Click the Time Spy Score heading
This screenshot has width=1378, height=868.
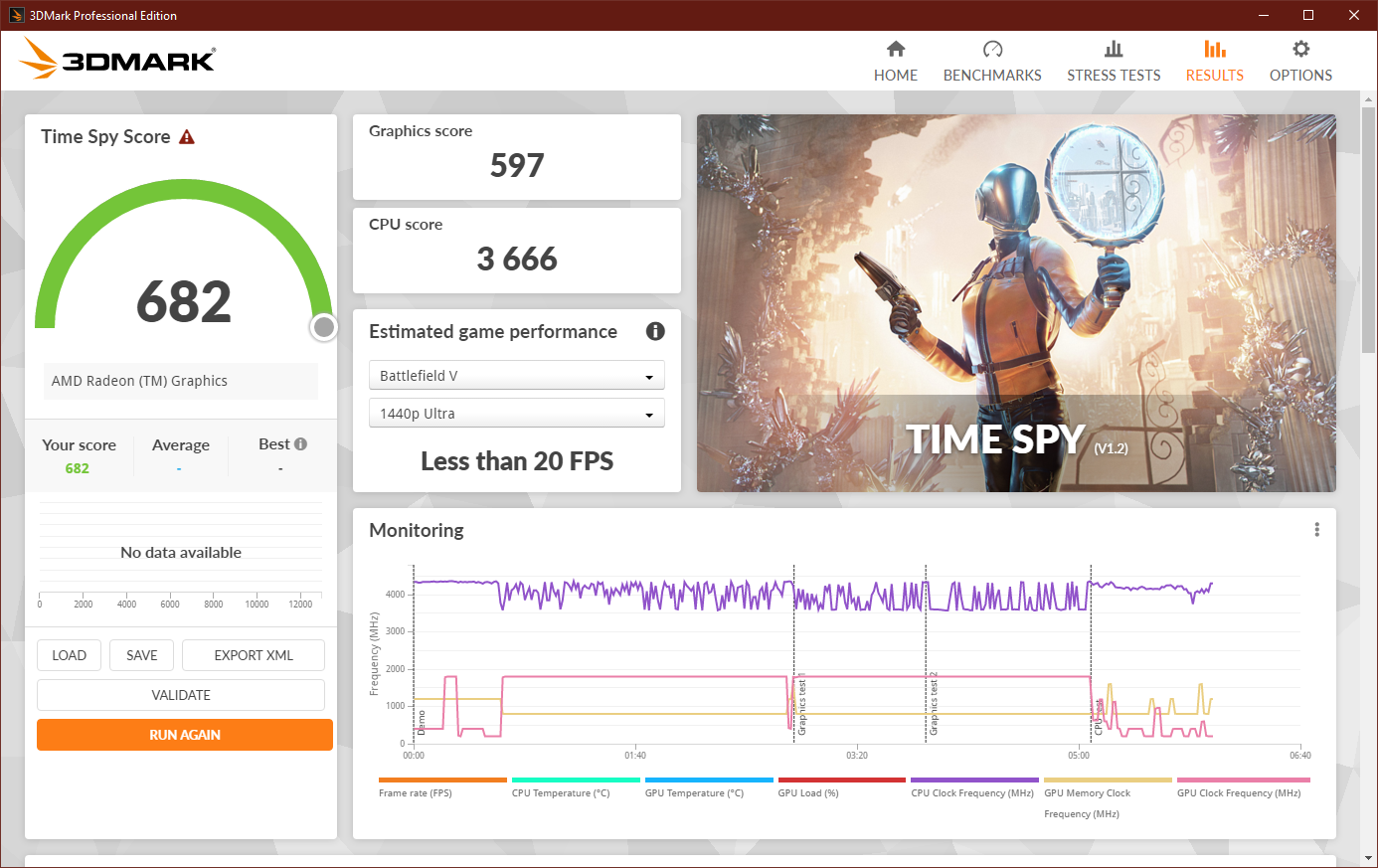pyautogui.click(x=105, y=137)
